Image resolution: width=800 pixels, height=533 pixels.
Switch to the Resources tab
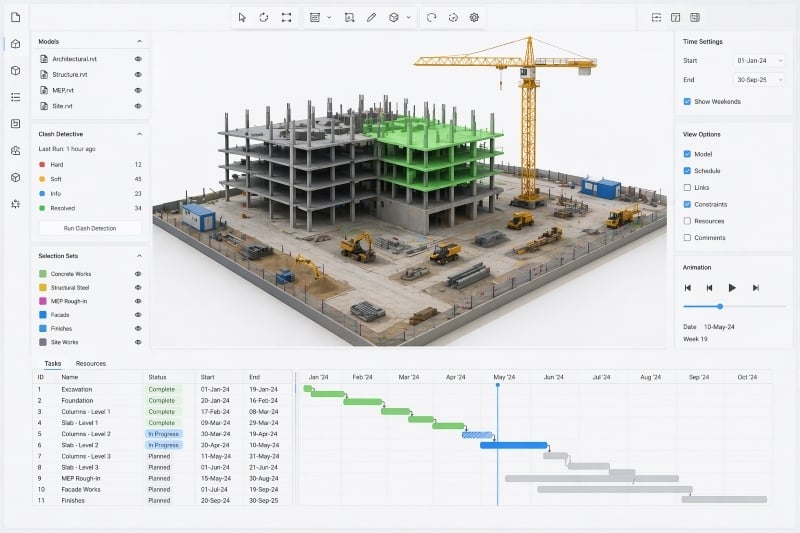[91, 364]
